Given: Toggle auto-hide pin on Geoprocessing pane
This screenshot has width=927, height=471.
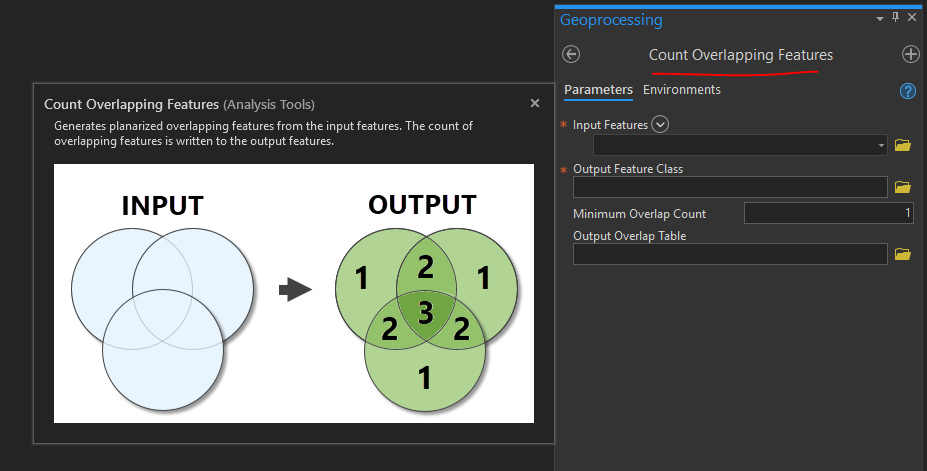Looking at the screenshot, I should tap(895, 18).
